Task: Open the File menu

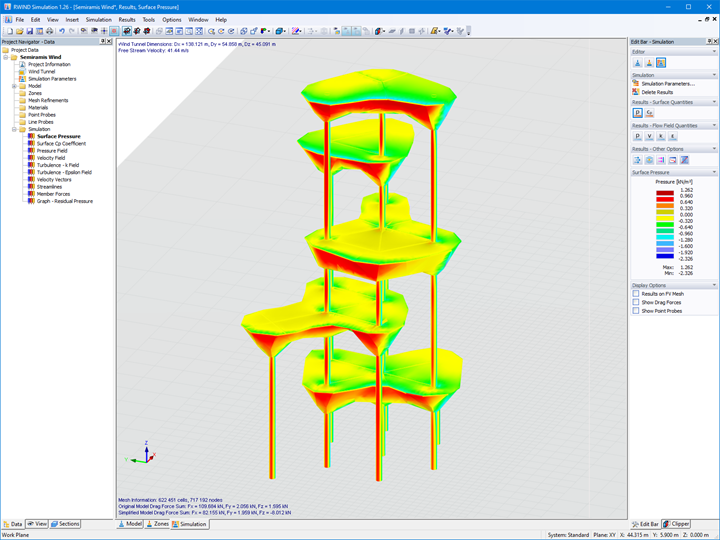Action: tap(20, 20)
